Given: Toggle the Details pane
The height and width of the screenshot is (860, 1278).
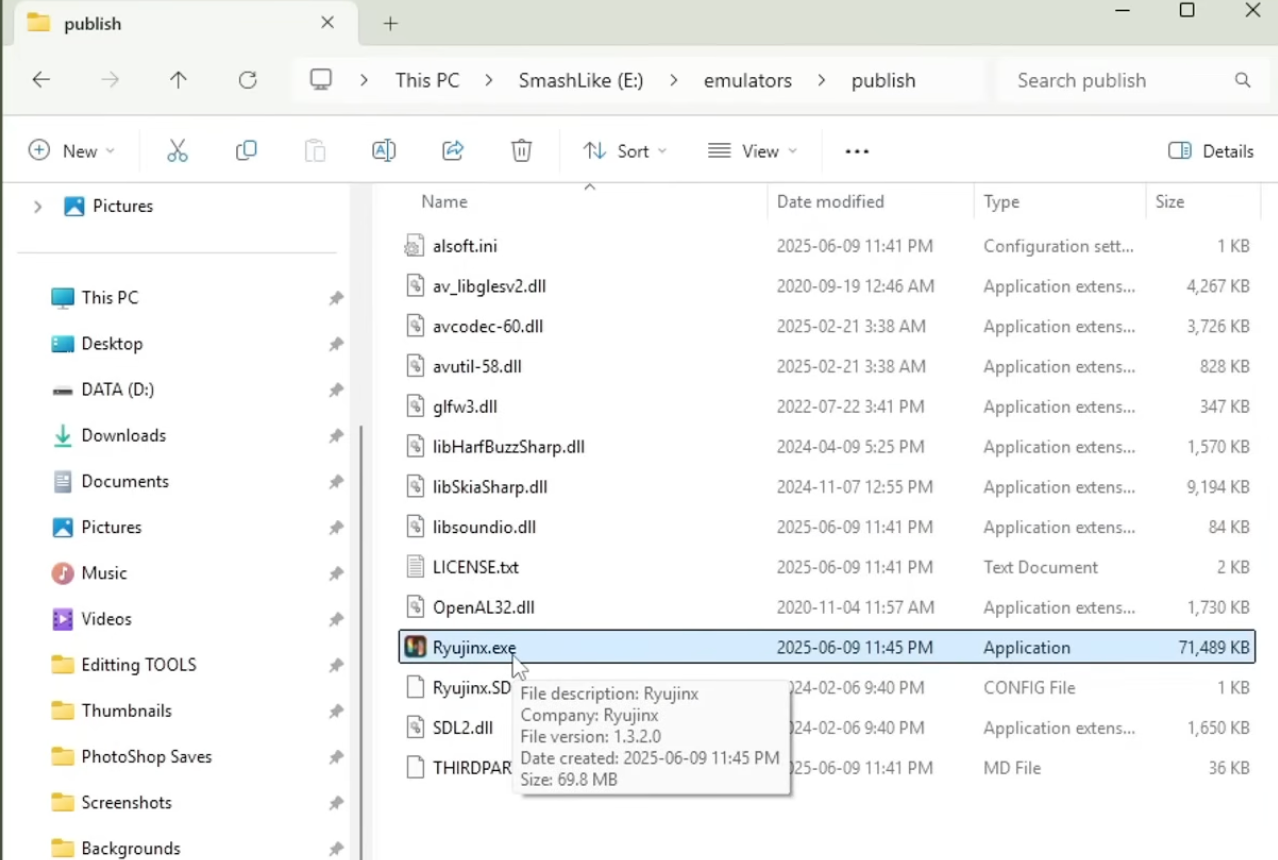Looking at the screenshot, I should 1211,151.
